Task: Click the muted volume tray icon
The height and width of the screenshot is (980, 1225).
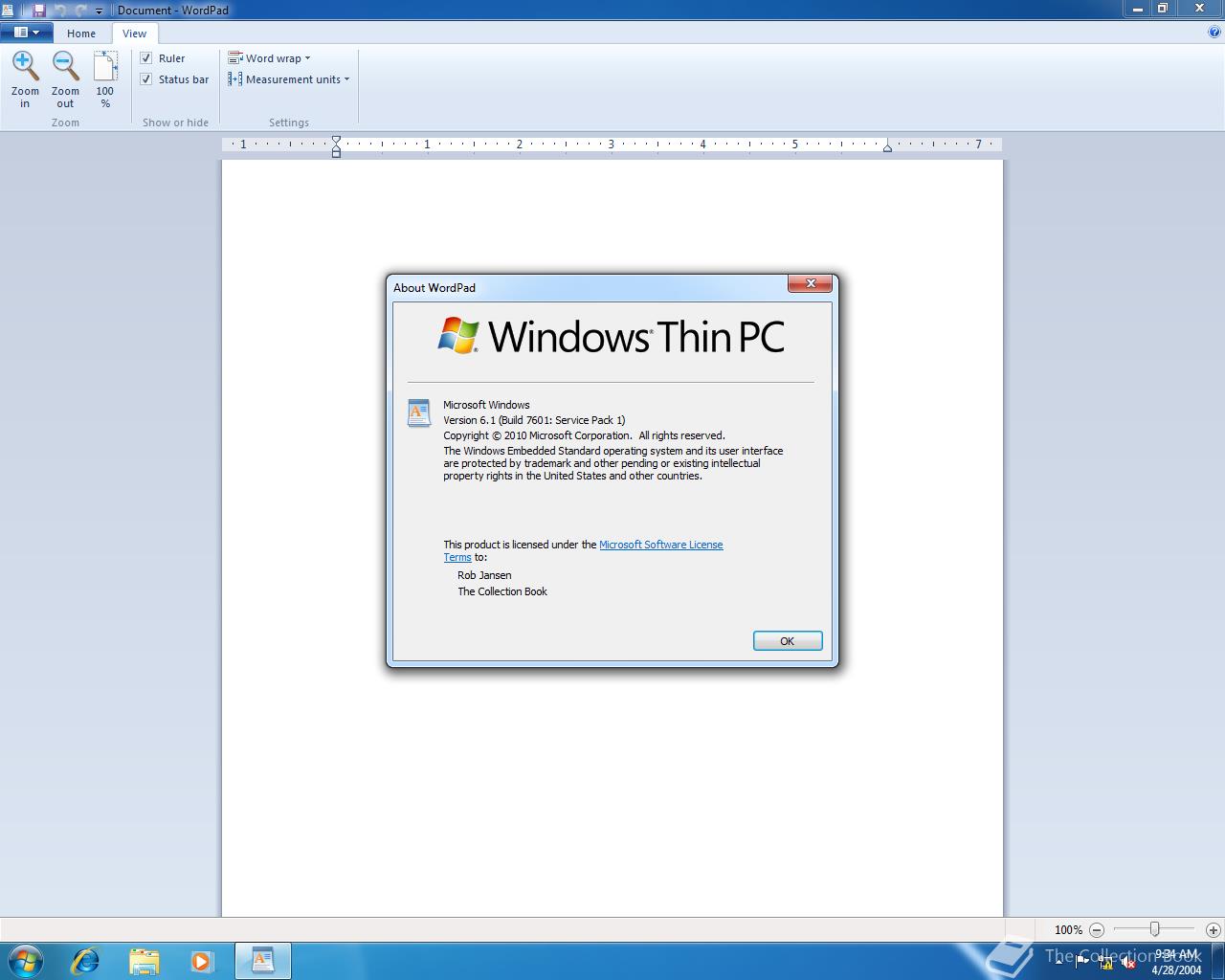Action: [x=1128, y=963]
